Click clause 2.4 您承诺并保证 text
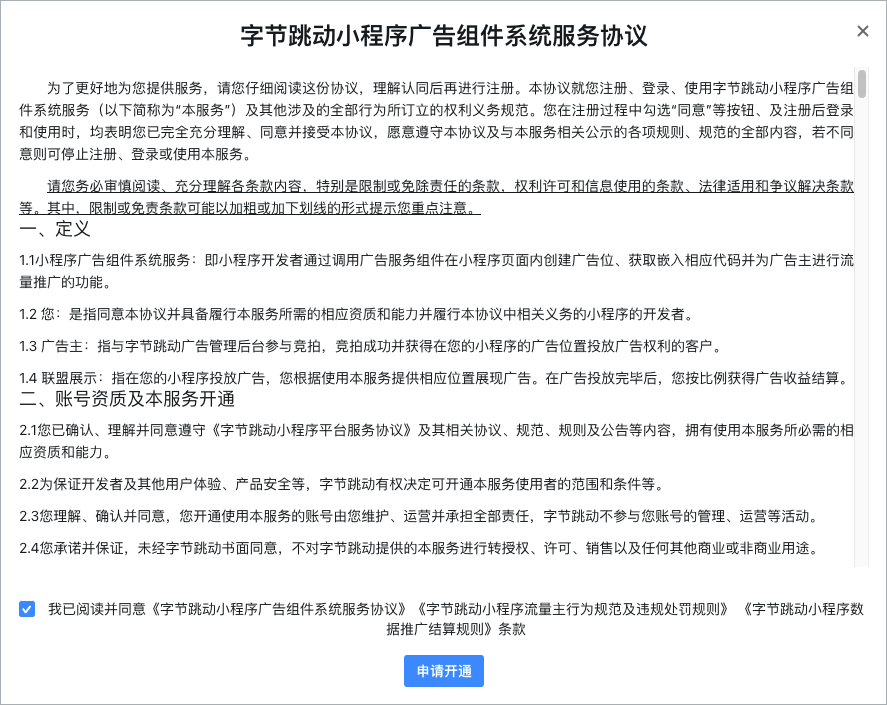The width and height of the screenshot is (887, 705). [x=420, y=548]
